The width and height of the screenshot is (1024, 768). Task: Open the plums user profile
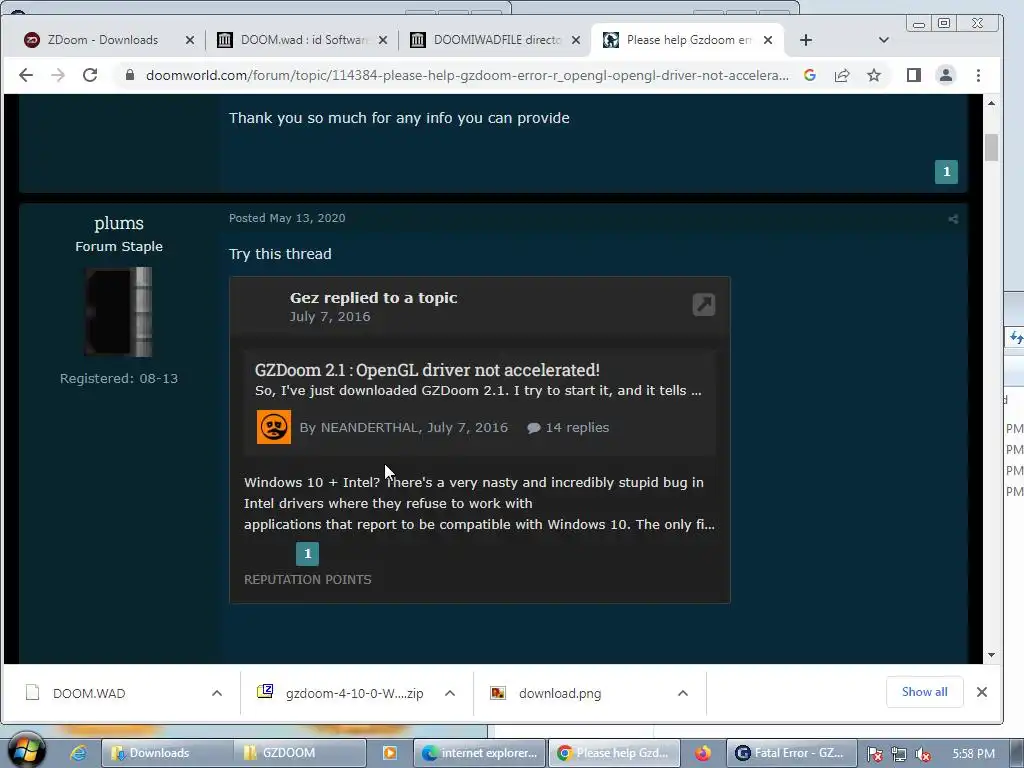[x=119, y=223]
